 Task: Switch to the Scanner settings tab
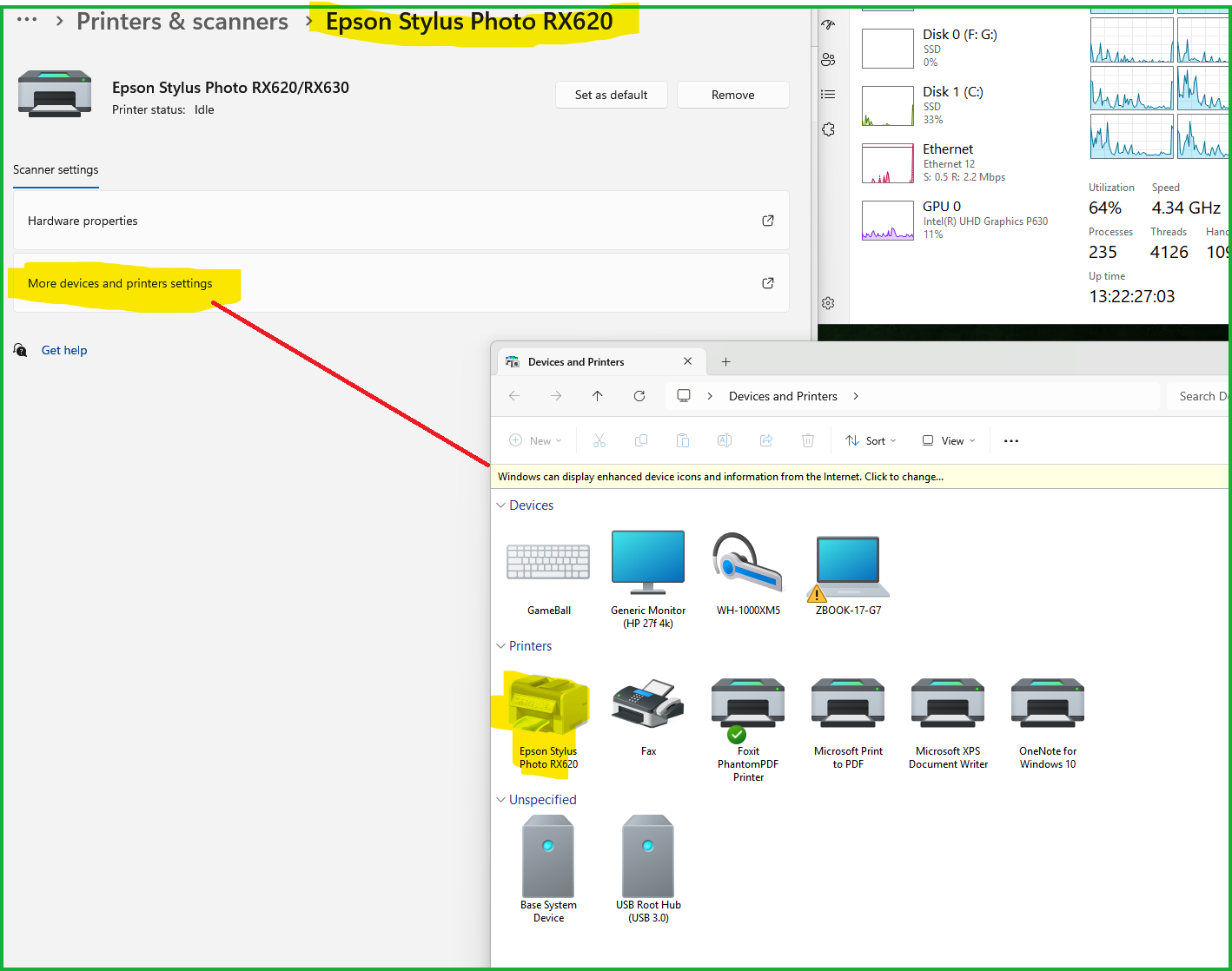pos(56,170)
